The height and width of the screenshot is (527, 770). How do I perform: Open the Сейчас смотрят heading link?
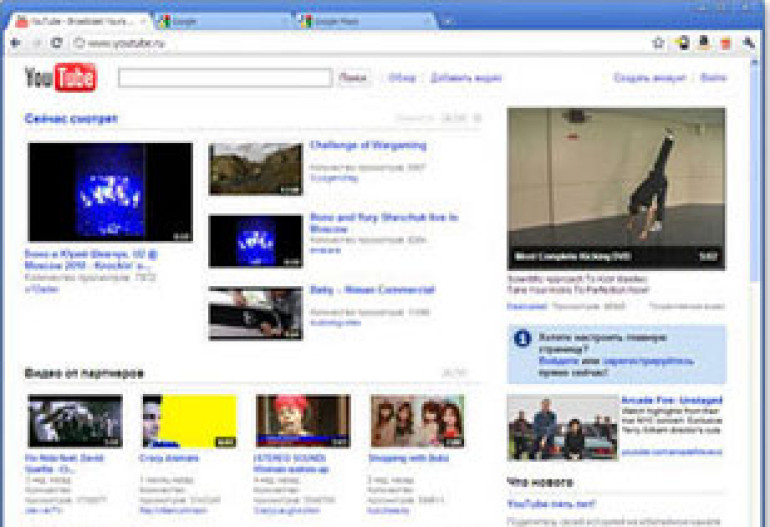[72, 118]
